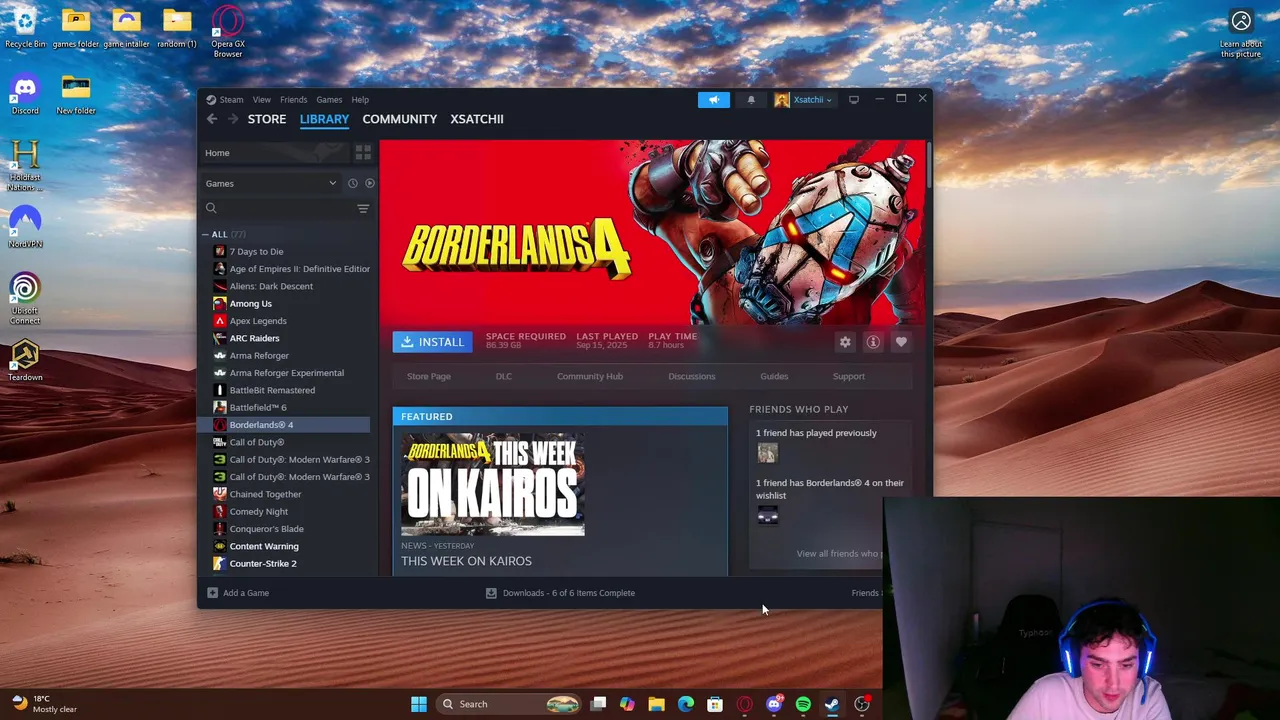
Task: Click Home in library sidebar
Action: point(274,153)
